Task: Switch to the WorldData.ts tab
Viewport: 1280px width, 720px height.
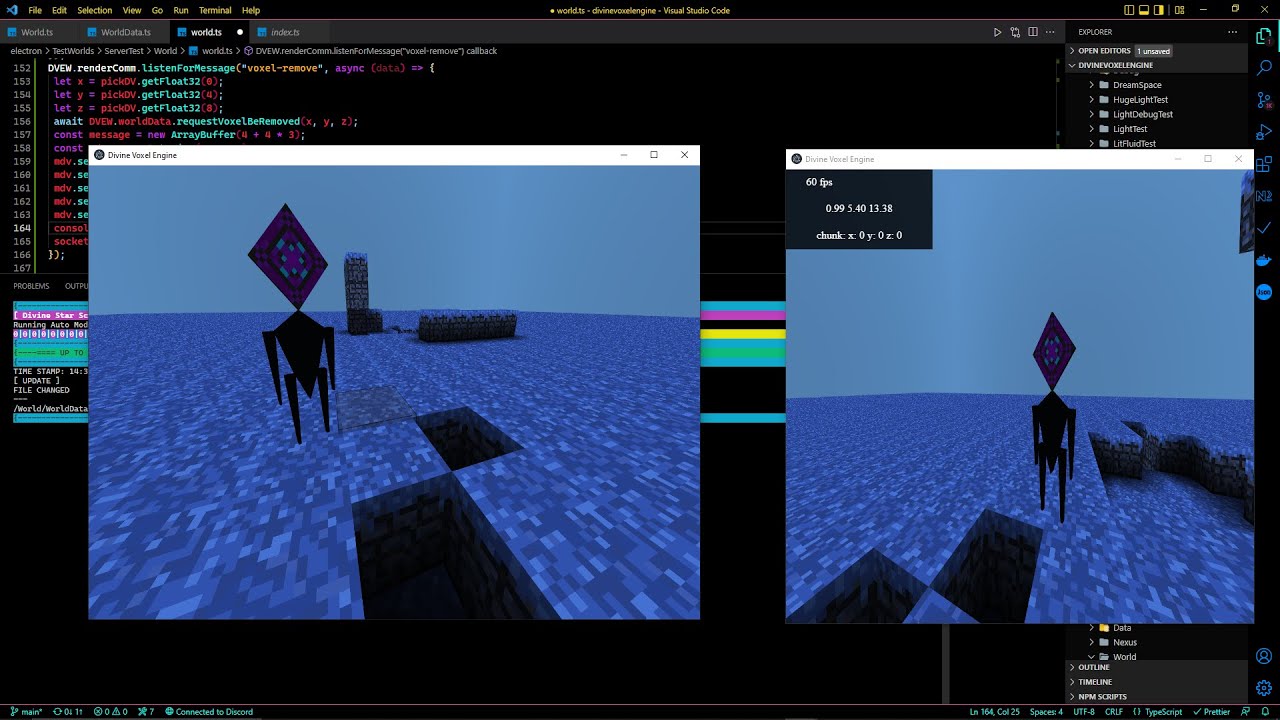Action: tap(125, 32)
